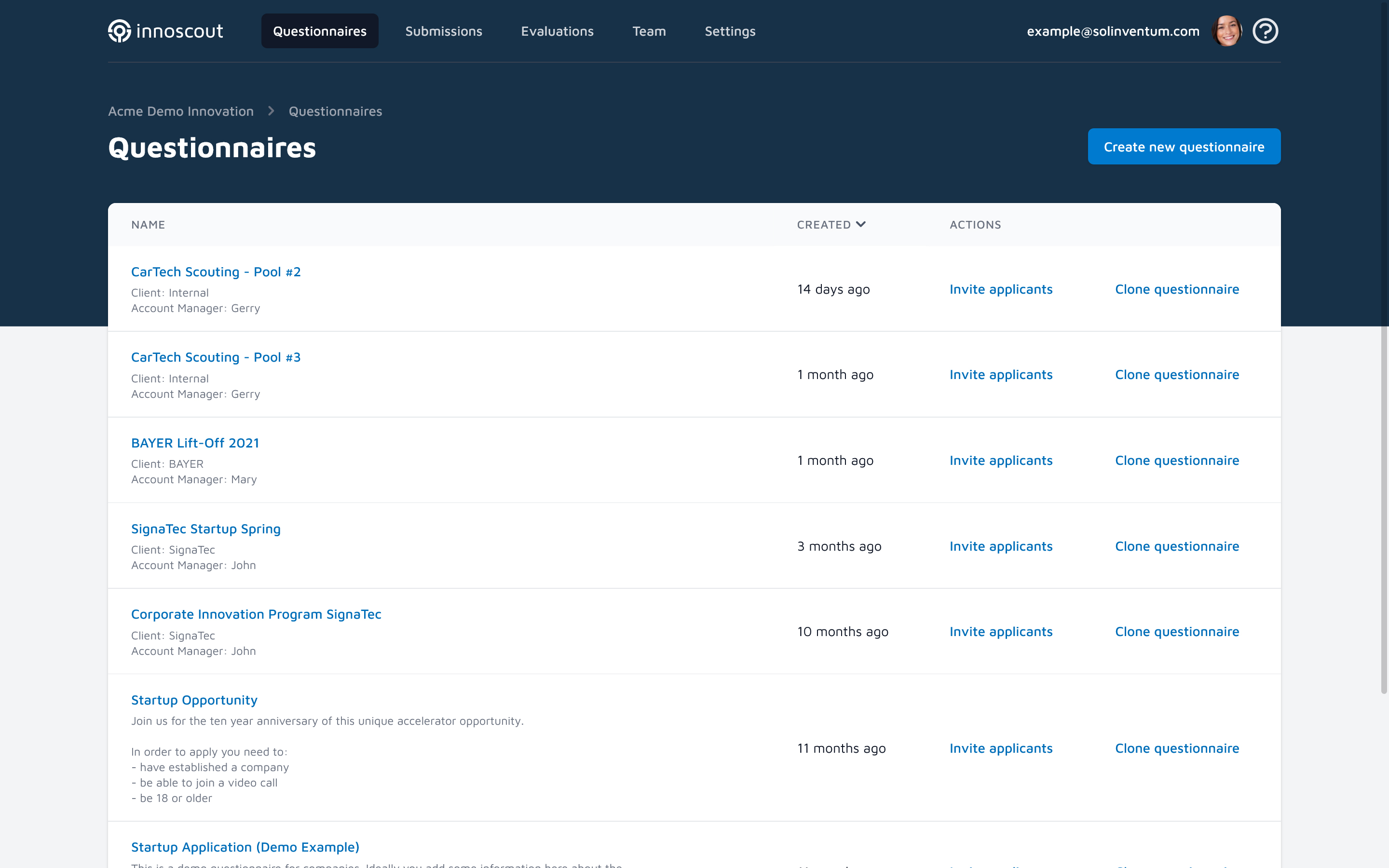This screenshot has height=868, width=1389.
Task: Select the Questionnaires navigation tab
Action: [319, 31]
